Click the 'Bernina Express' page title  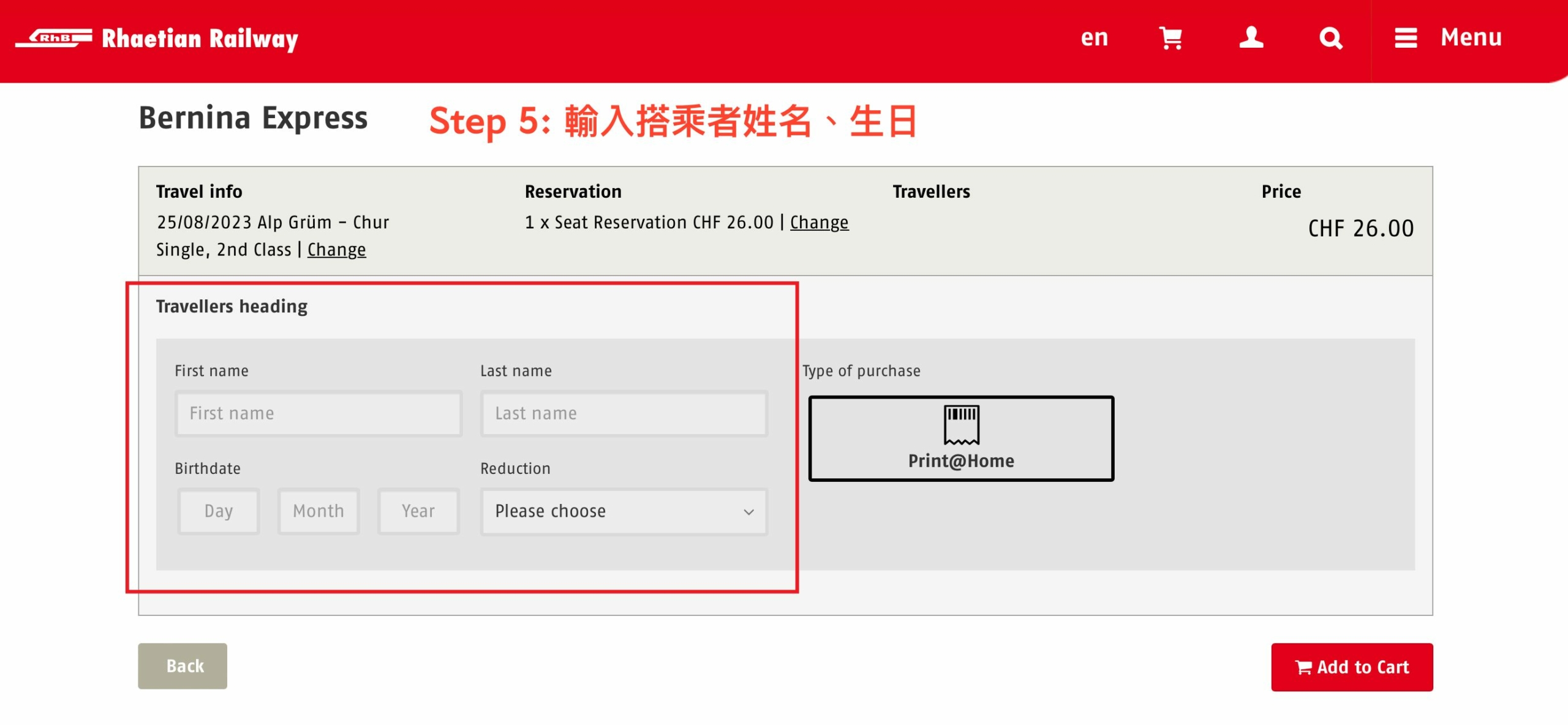tap(253, 118)
